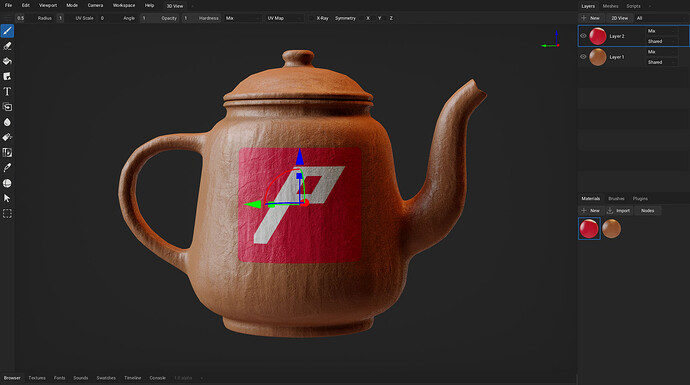Open Layer 1 Mix blending dropdown

661,52
